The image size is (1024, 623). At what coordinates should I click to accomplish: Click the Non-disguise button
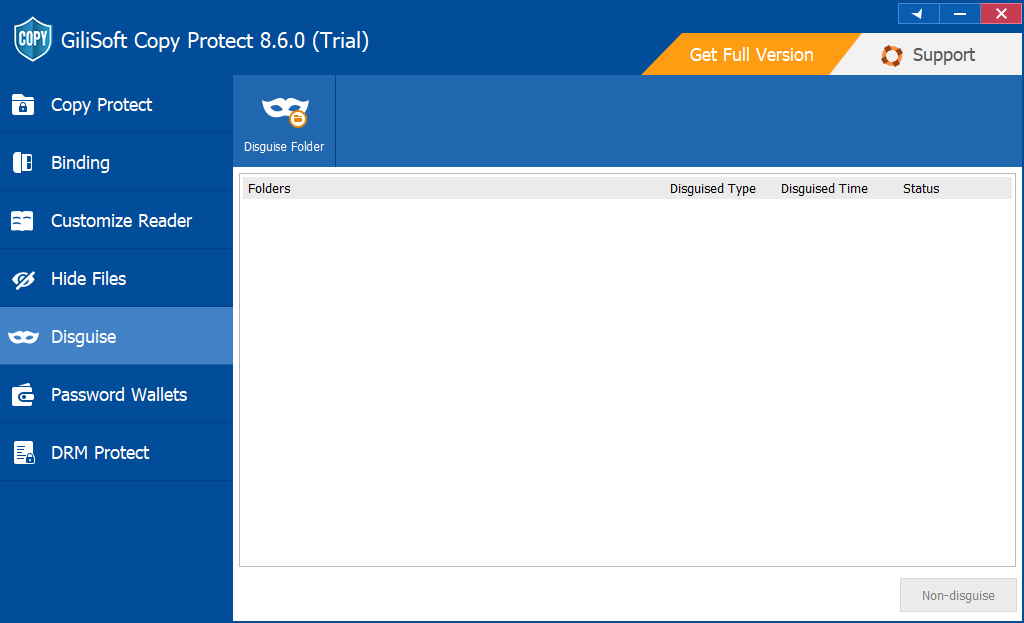coord(958,595)
